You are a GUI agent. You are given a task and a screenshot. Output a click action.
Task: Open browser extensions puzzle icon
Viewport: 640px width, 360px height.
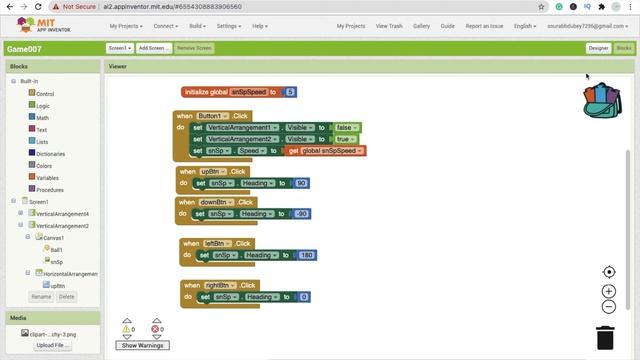click(x=601, y=7)
